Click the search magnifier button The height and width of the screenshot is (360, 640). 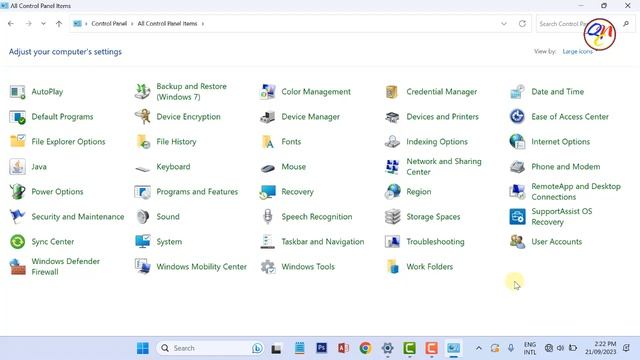[x=626, y=24]
